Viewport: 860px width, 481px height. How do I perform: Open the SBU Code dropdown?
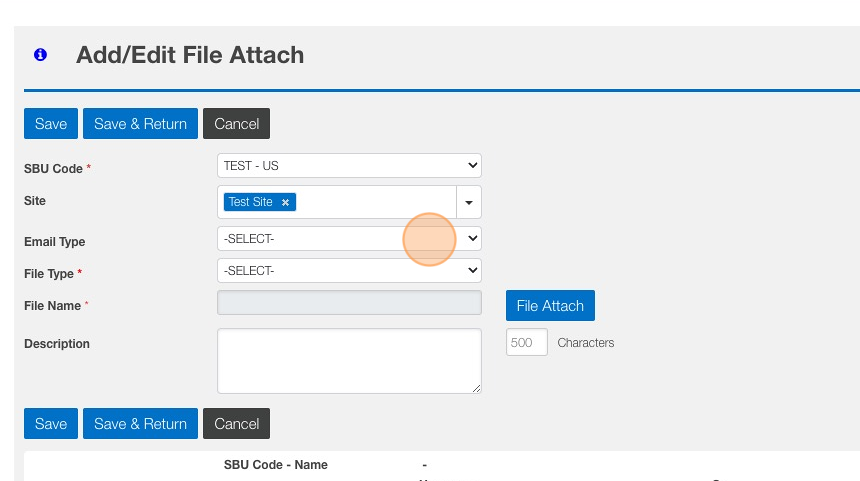(x=349, y=166)
